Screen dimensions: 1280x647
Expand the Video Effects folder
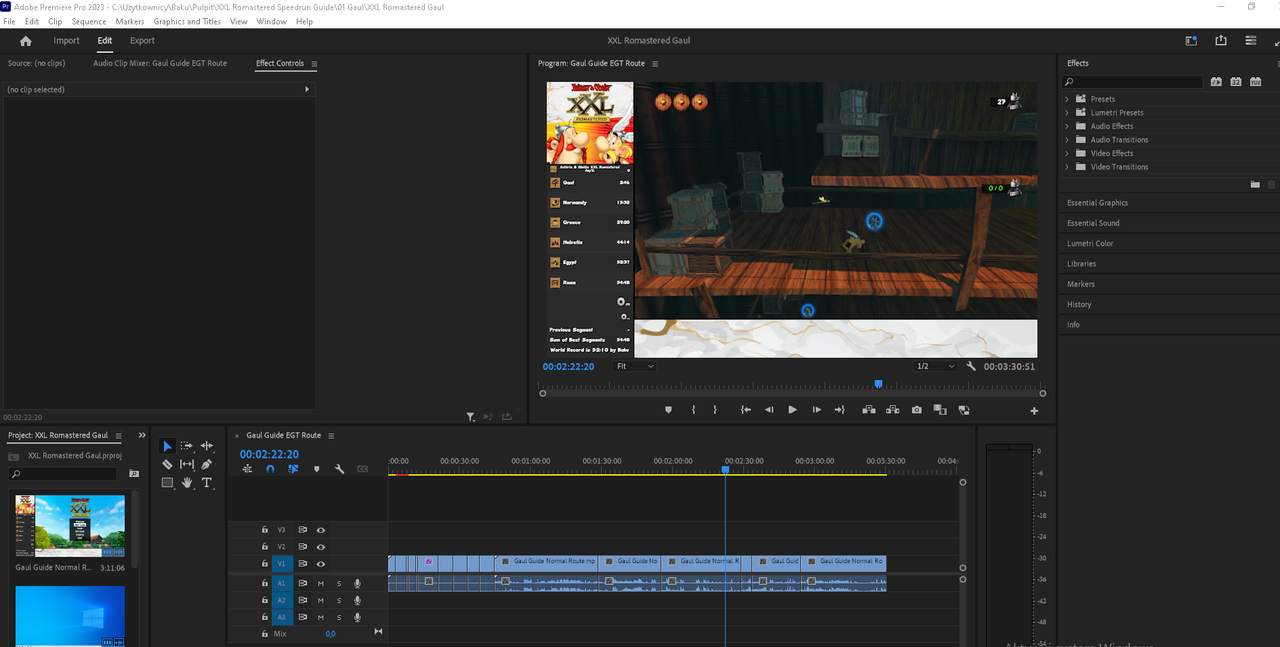[1068, 153]
